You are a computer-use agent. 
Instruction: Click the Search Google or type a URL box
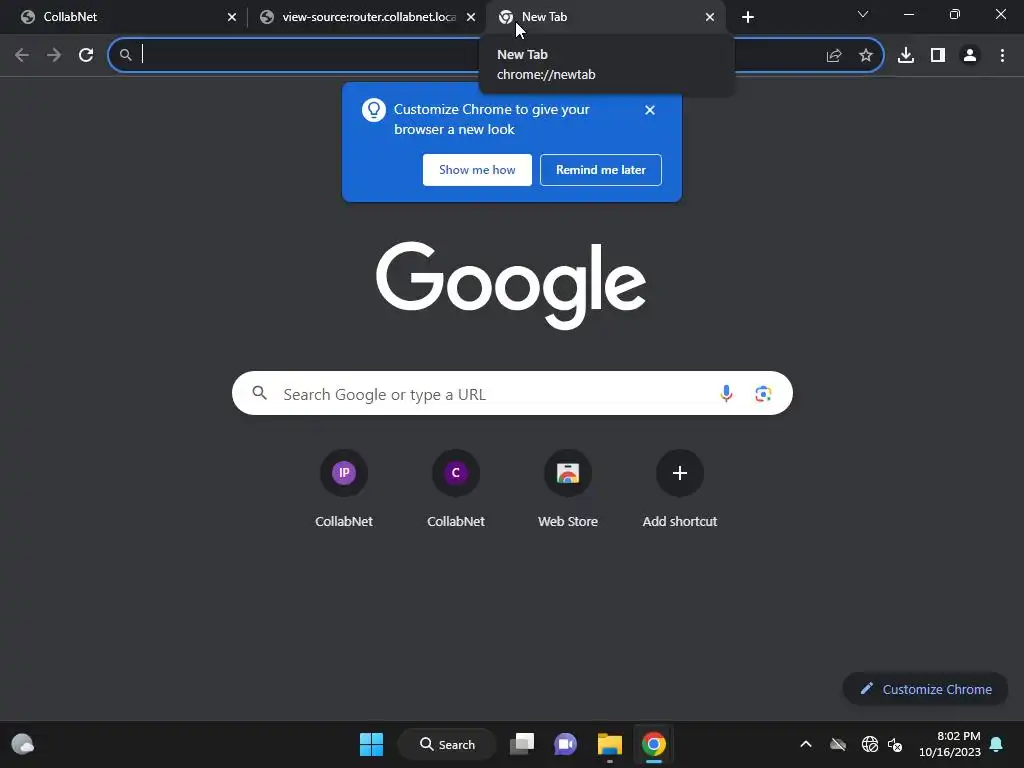tap(512, 394)
